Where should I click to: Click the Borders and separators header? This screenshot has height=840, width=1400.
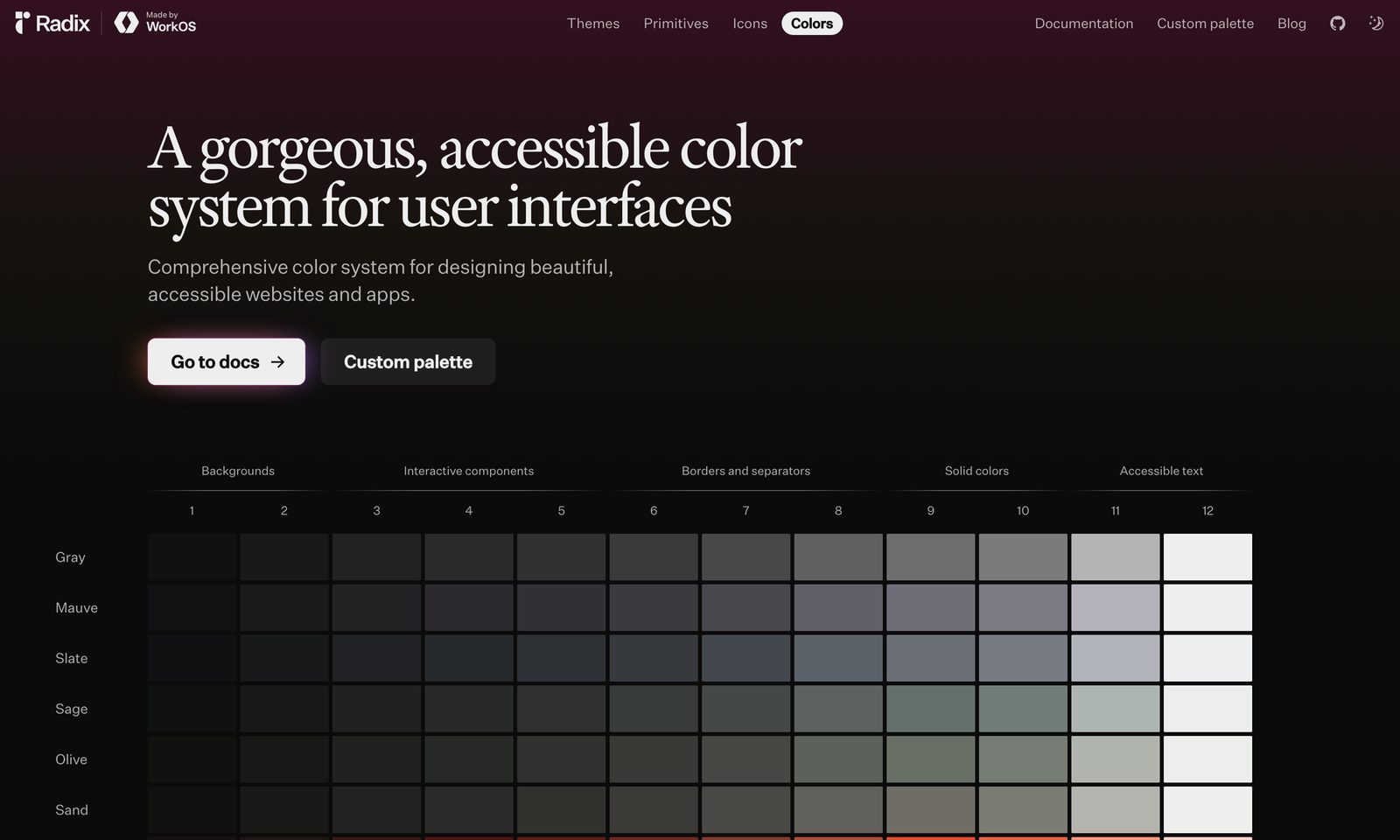tap(745, 471)
